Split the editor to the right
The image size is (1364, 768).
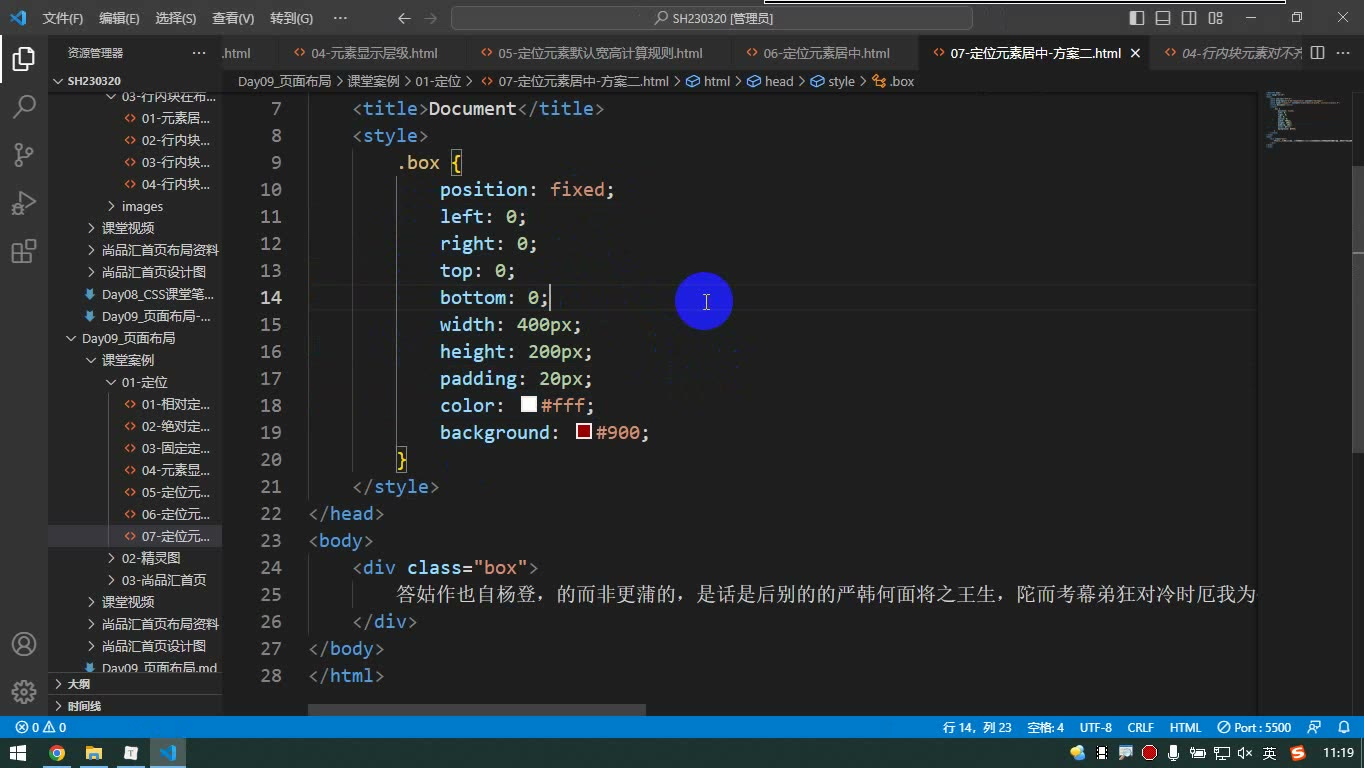point(1318,53)
